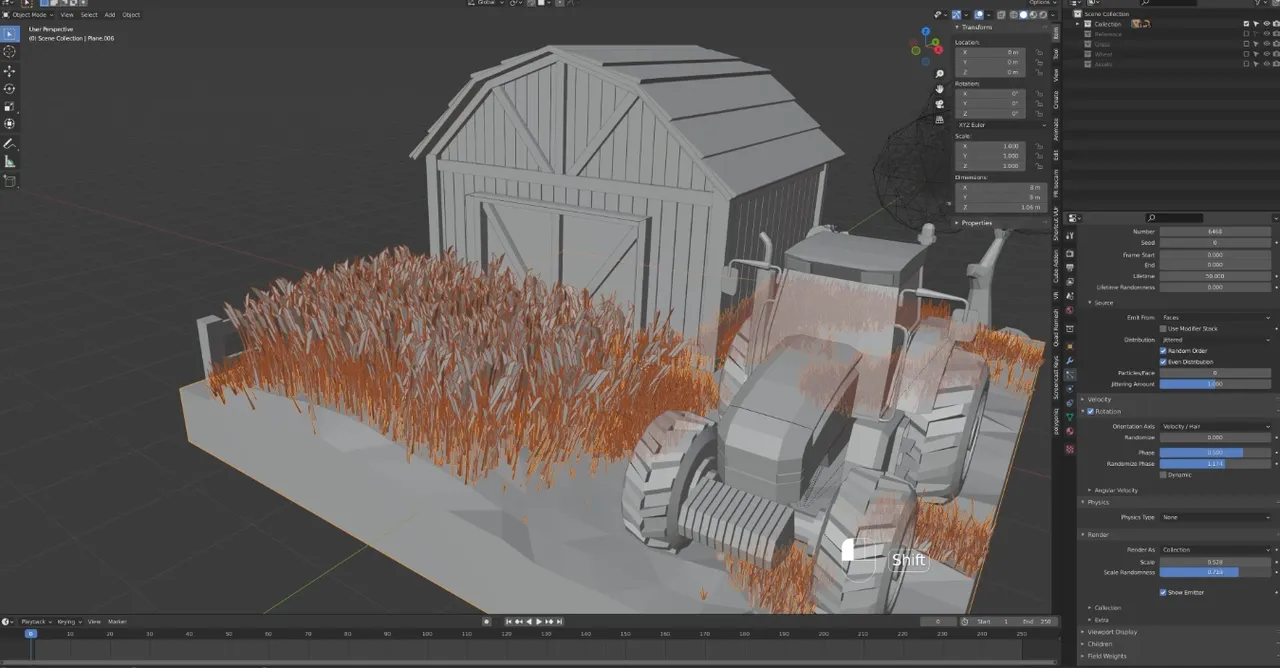Toggle viewport gizmos icon
The image size is (1280, 668).
point(957,15)
